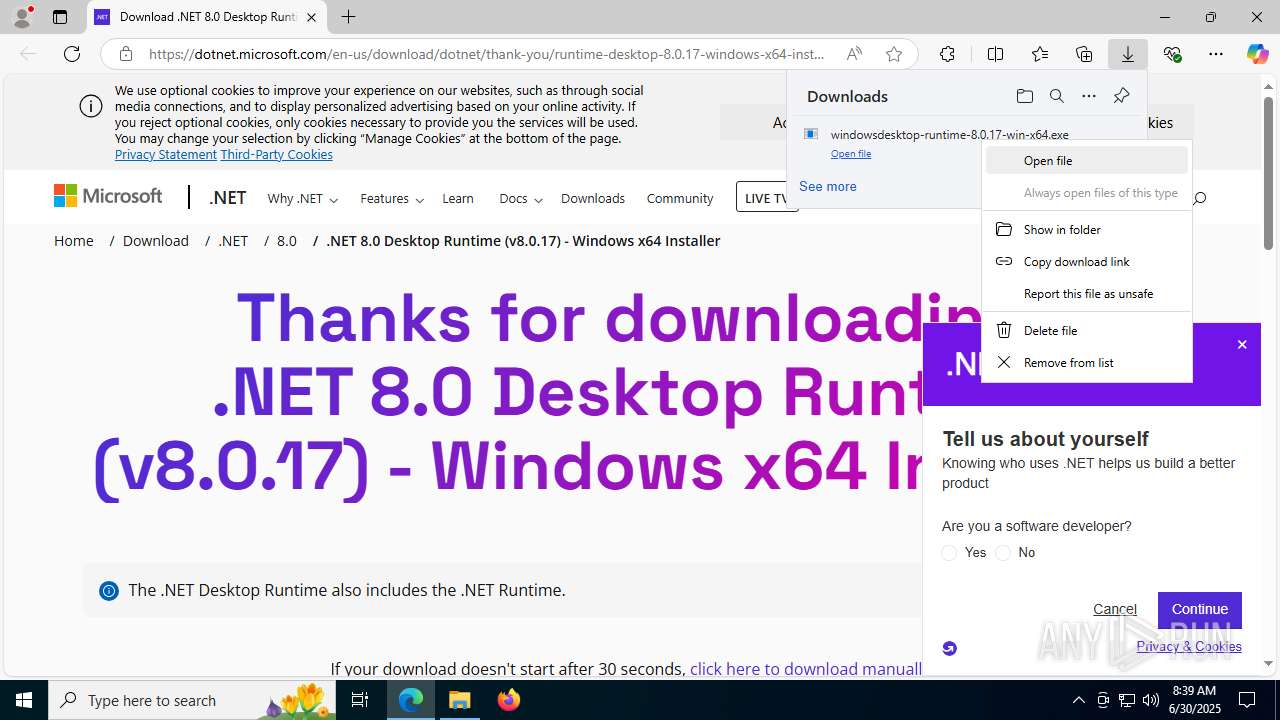Click the Continue button
Image resolution: width=1280 pixels, height=720 pixels.
[x=1200, y=609]
